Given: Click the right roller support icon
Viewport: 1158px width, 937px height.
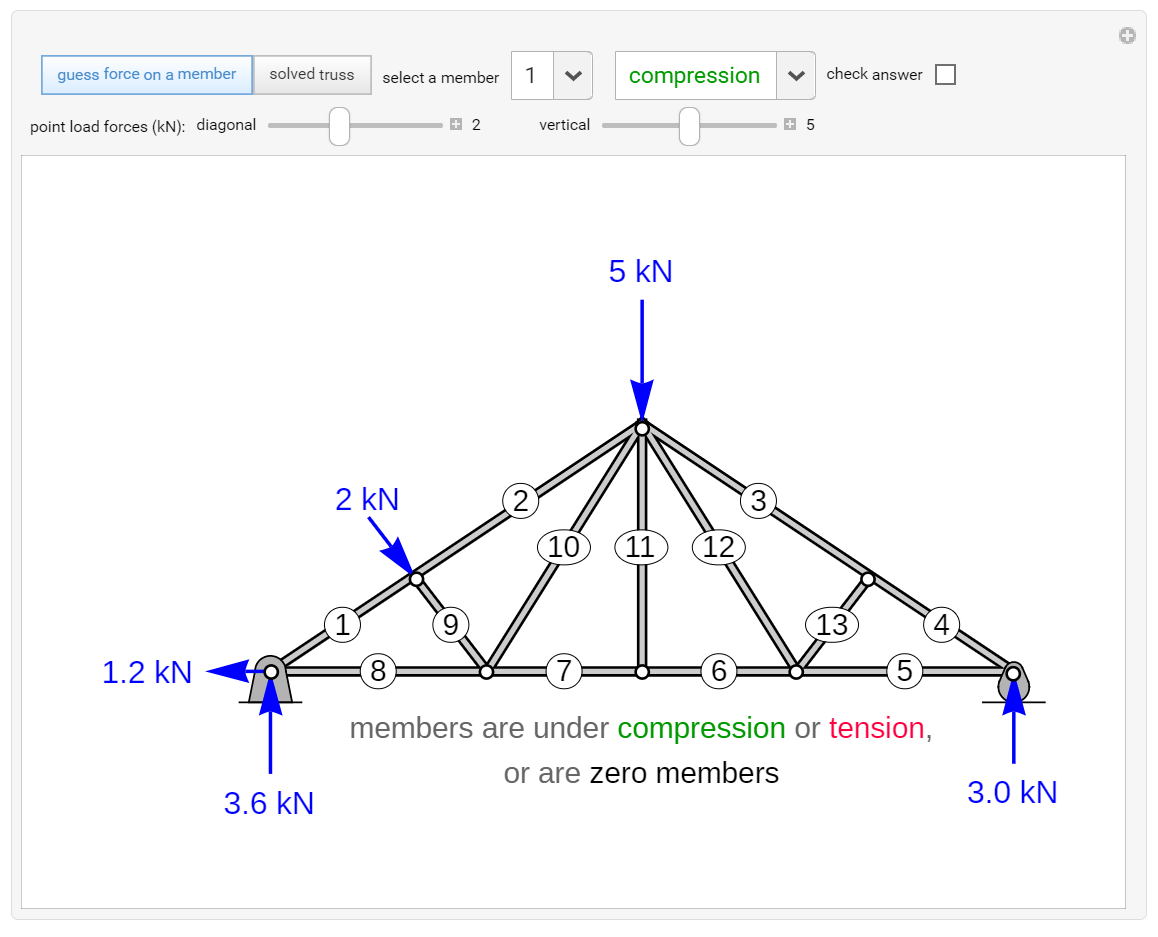Looking at the screenshot, I should [x=1014, y=681].
